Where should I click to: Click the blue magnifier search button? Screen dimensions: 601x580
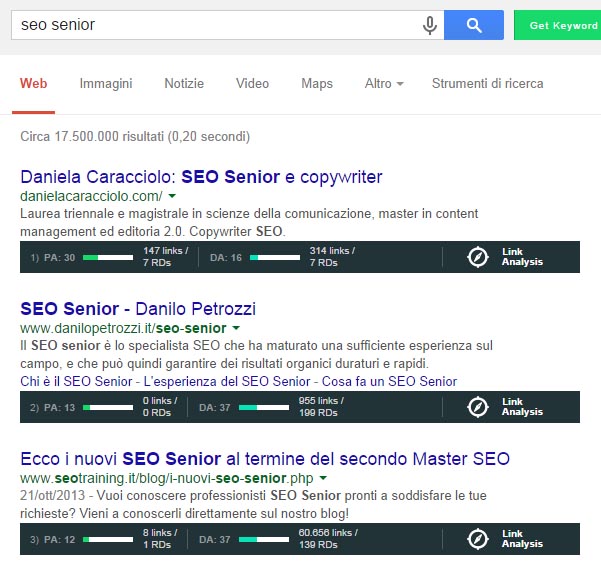point(474,25)
